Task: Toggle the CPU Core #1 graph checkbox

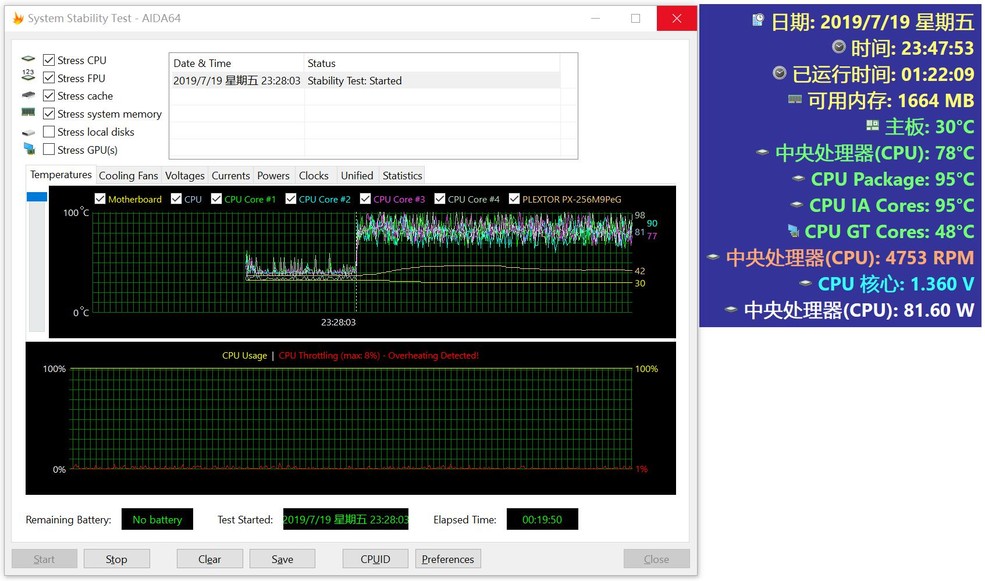Action: 216,198
